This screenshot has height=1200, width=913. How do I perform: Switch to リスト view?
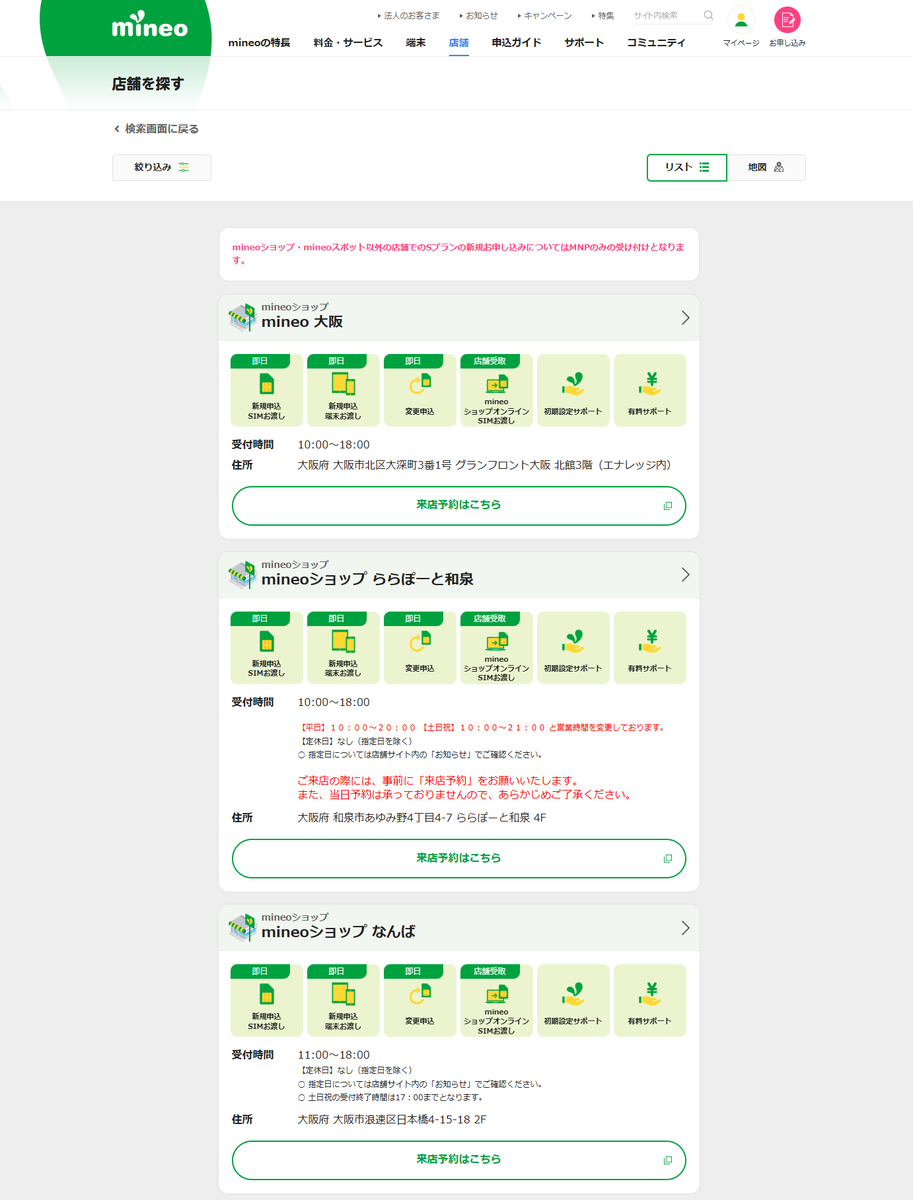pyautogui.click(x=687, y=168)
